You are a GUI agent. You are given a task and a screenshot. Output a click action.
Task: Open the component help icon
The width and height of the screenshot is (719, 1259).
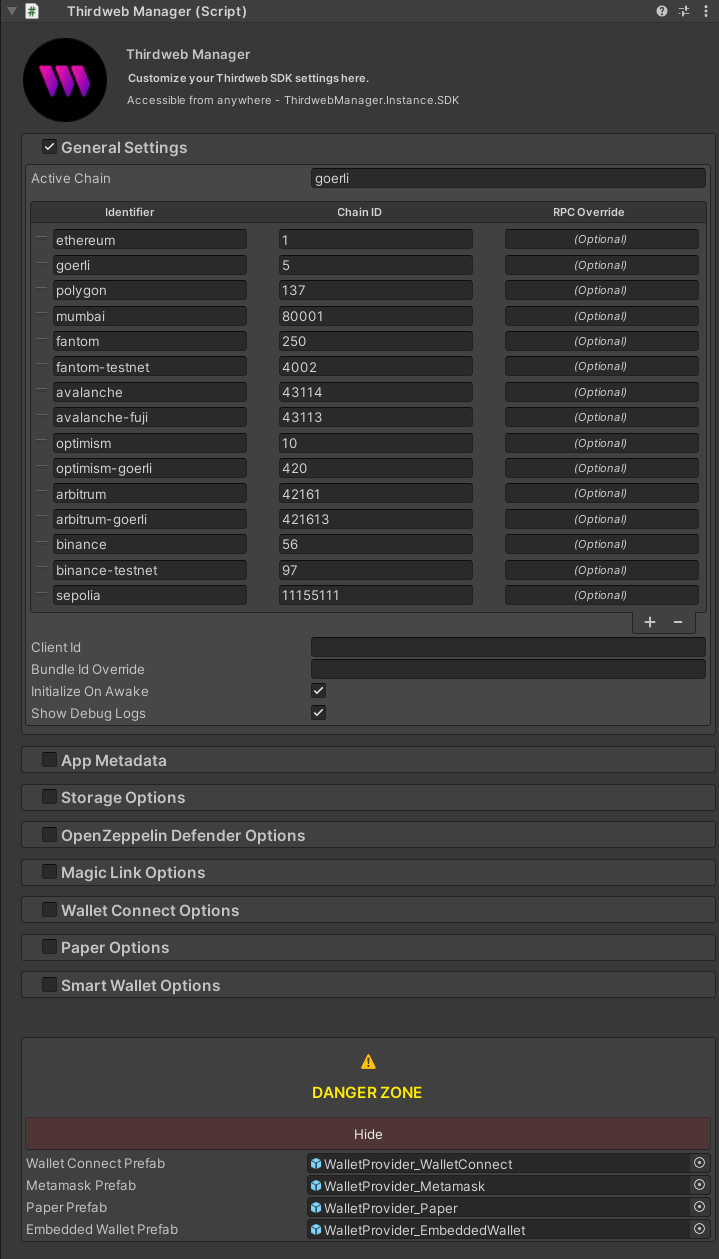[662, 11]
